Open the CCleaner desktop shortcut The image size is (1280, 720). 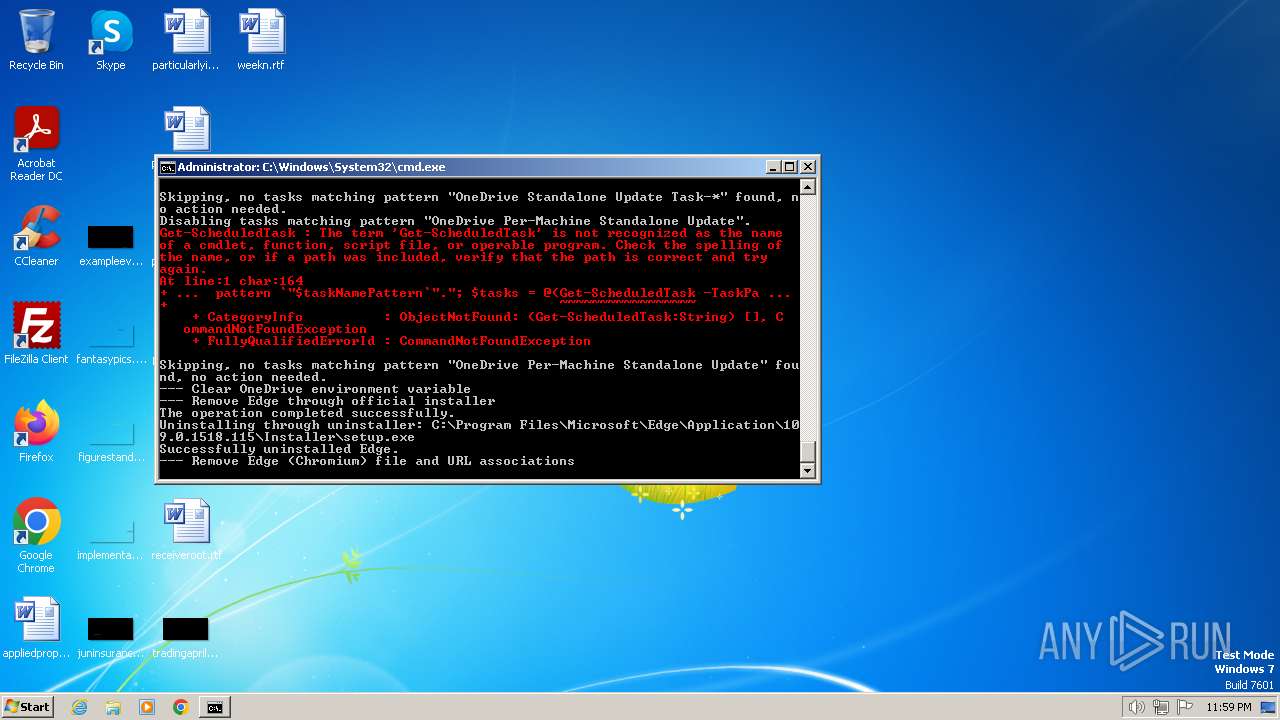[36, 236]
